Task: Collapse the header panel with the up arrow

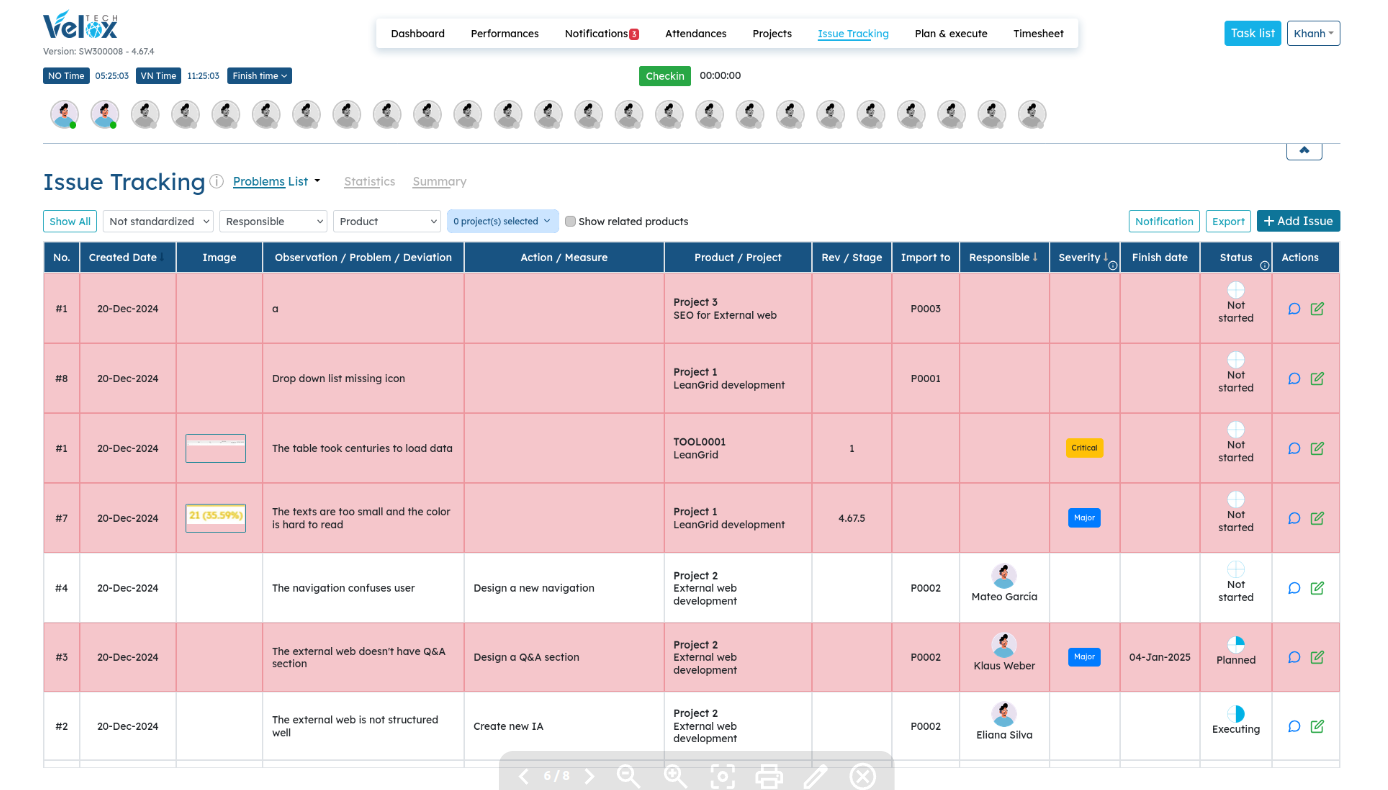Action: (1304, 150)
